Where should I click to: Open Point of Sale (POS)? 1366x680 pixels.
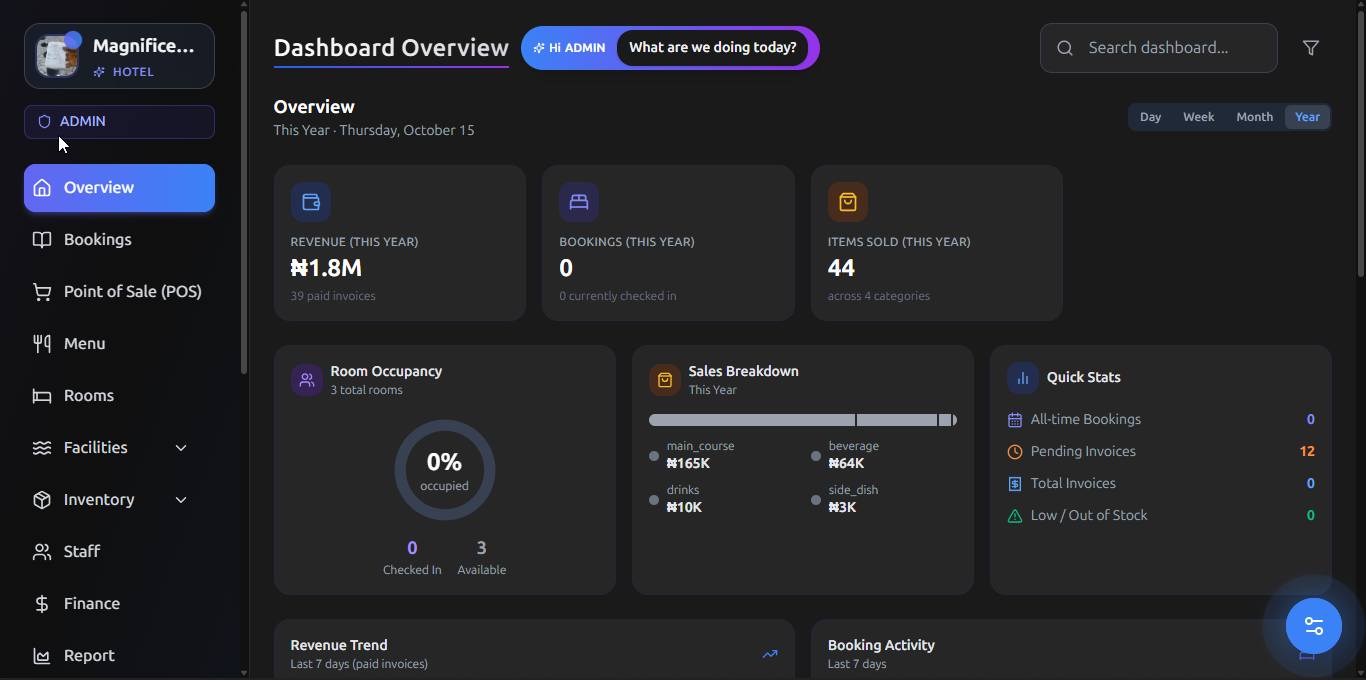[119, 292]
